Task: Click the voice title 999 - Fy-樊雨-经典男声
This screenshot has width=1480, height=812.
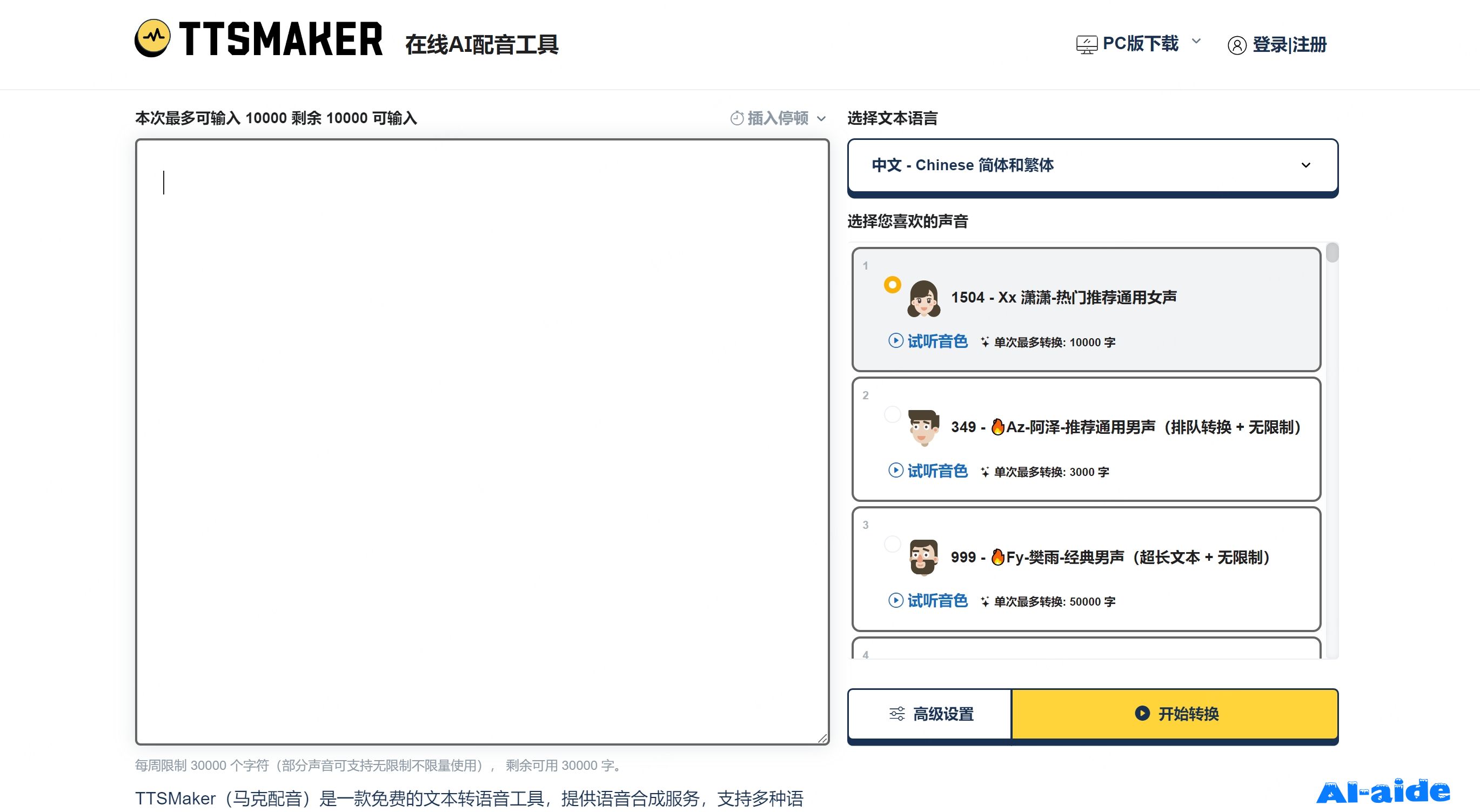Action: [x=1110, y=557]
